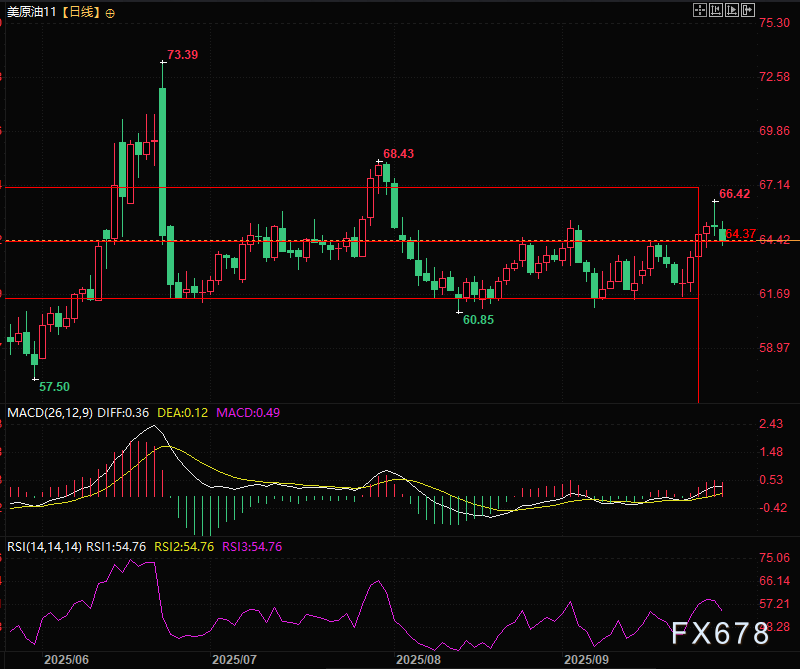Click the scroll-to-start chart icon
800x669 pixels.
point(715,9)
